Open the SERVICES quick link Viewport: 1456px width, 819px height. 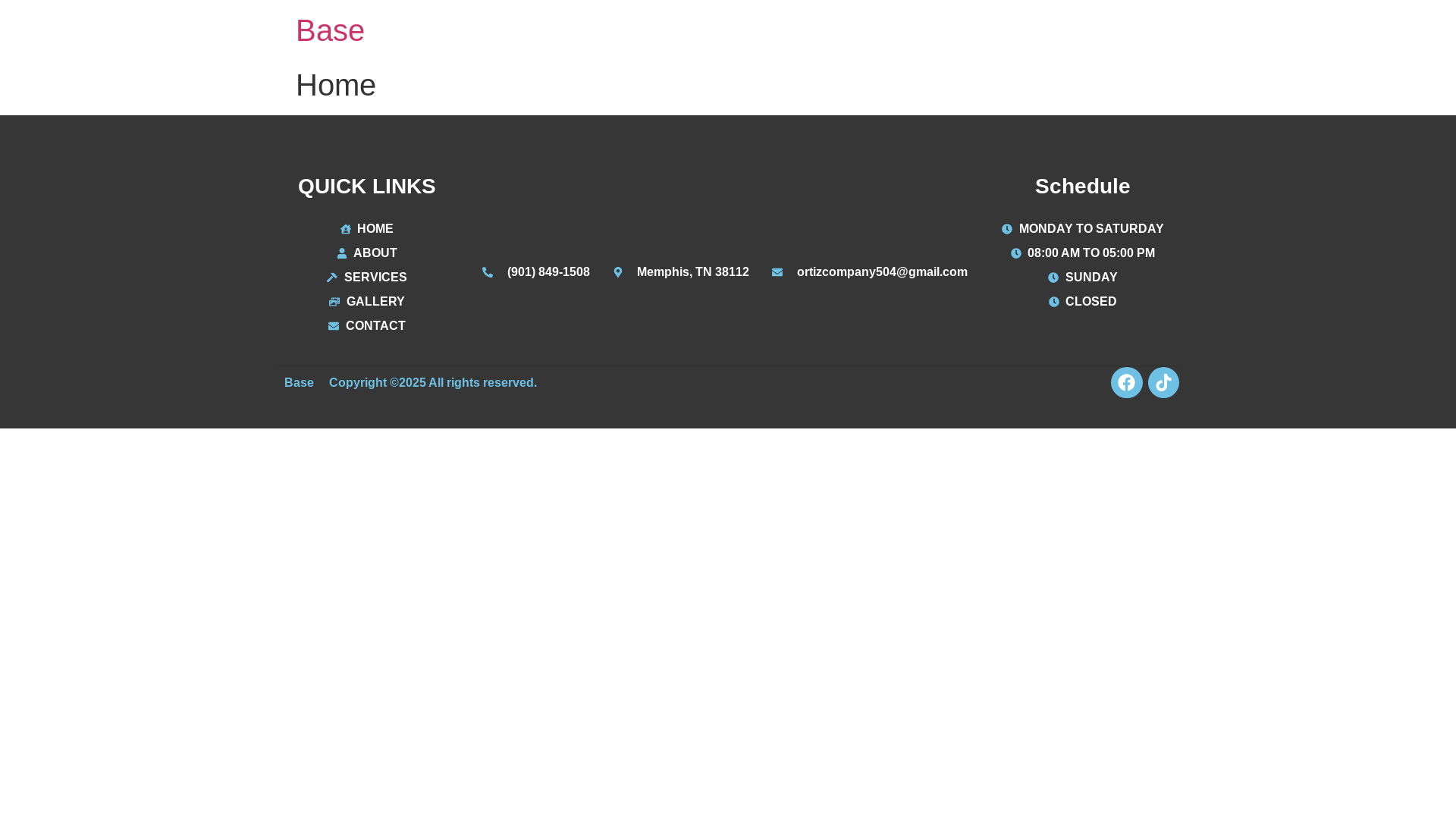375,278
